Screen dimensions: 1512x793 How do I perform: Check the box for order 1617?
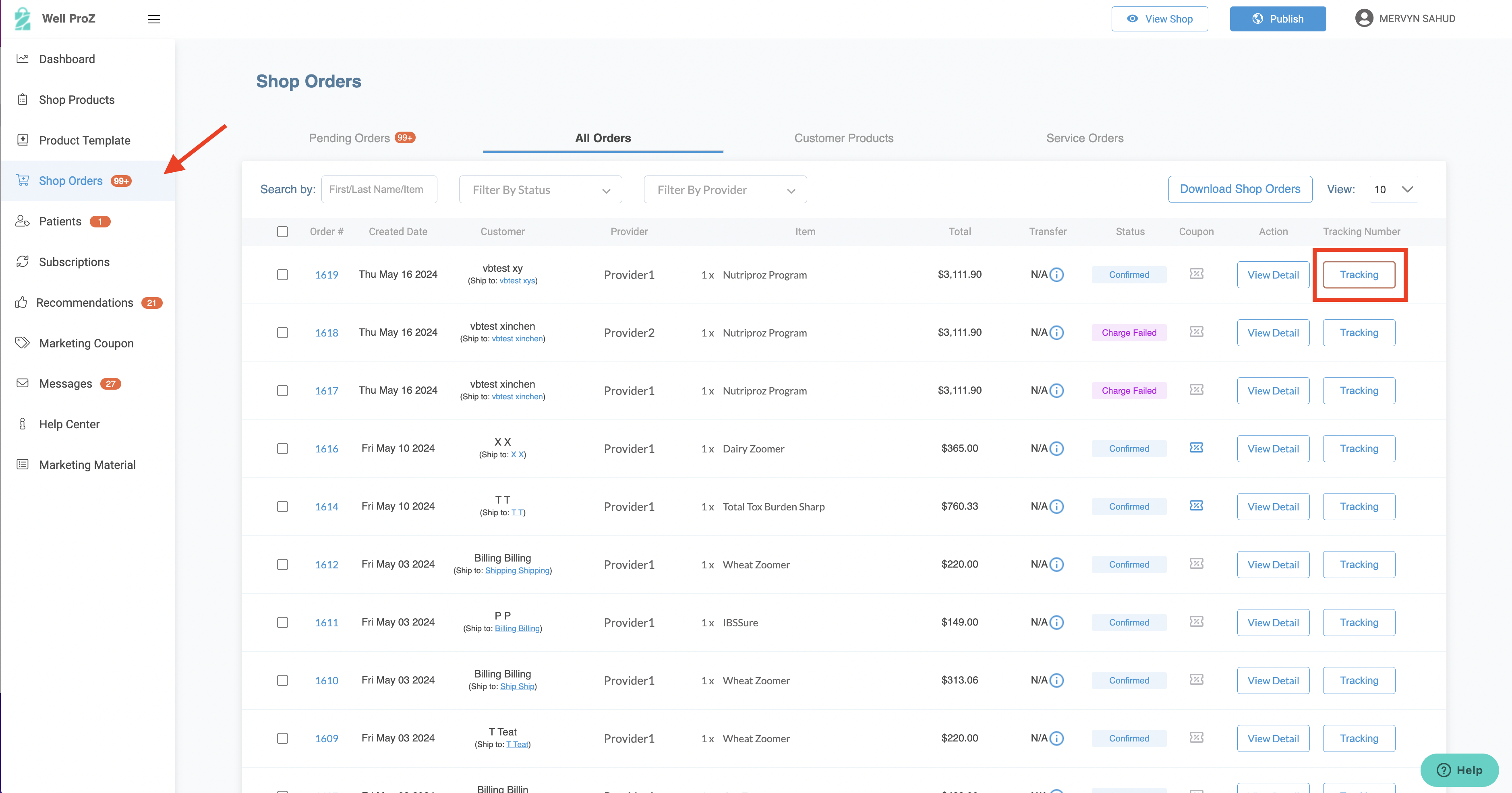282,390
